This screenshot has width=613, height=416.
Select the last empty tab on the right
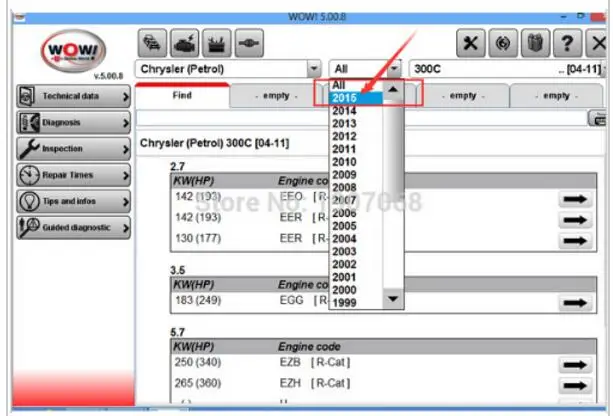pyautogui.click(x=556, y=96)
